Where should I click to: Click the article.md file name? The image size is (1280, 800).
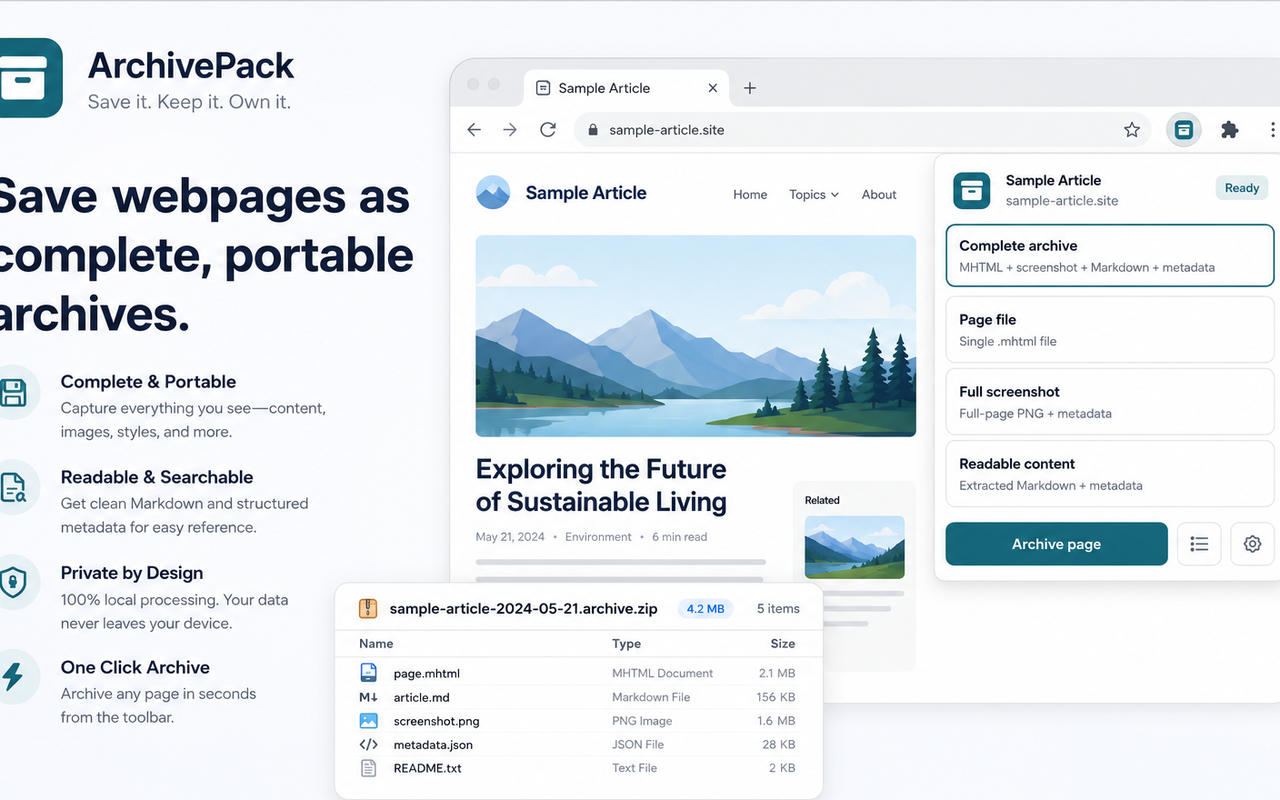tap(422, 697)
